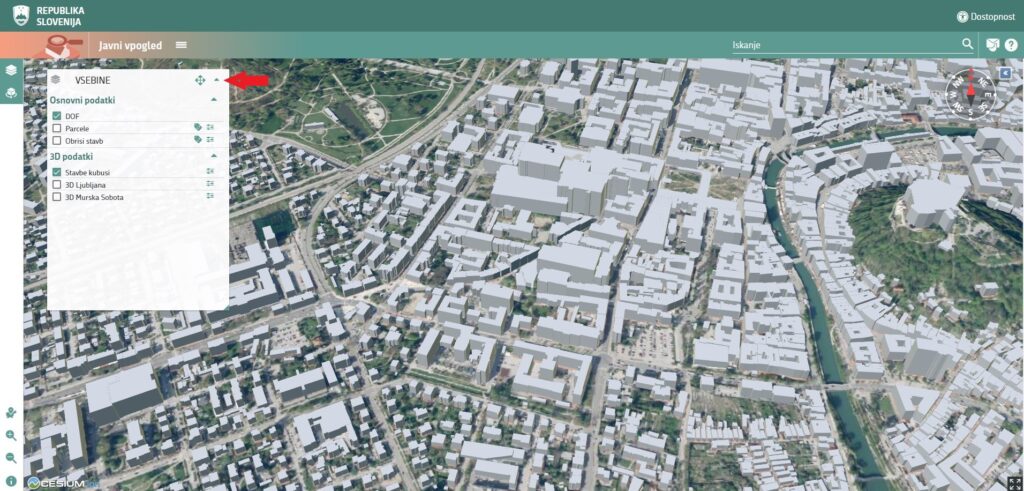Open the help question mark icon
Viewport: 1024px width, 491px height.
click(x=1011, y=45)
